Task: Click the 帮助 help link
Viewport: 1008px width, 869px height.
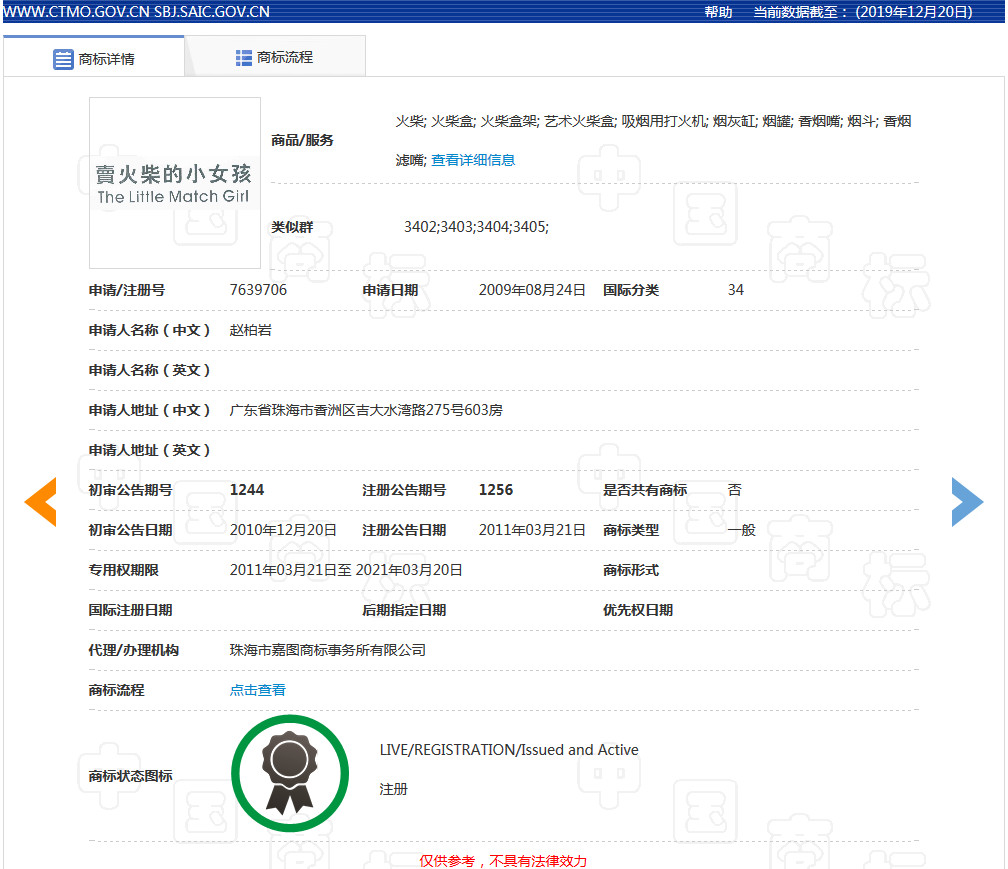Action: click(718, 12)
